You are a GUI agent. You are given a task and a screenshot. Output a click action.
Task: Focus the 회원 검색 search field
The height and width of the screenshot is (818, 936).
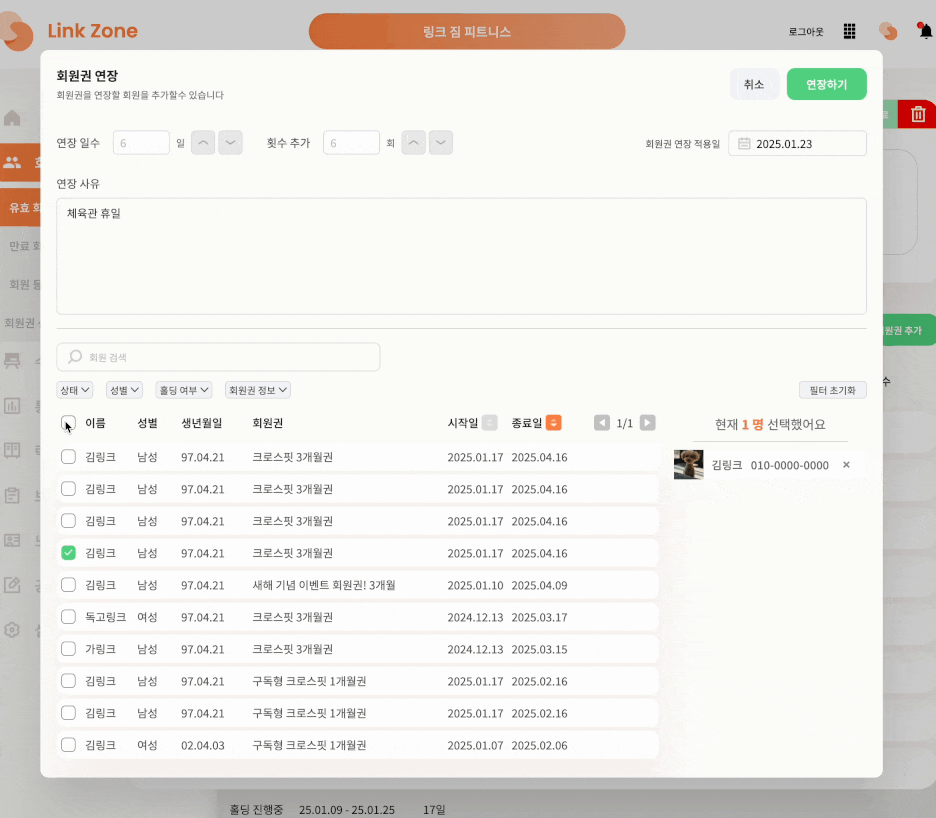pos(218,357)
